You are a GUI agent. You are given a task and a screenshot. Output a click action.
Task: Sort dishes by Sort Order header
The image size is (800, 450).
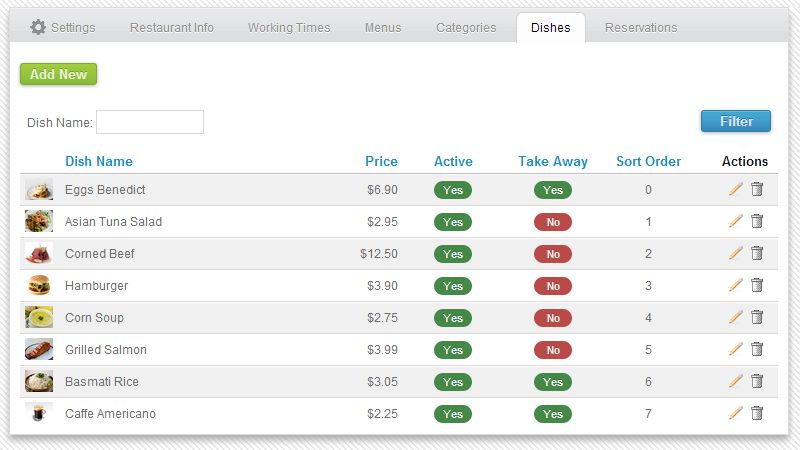648,161
